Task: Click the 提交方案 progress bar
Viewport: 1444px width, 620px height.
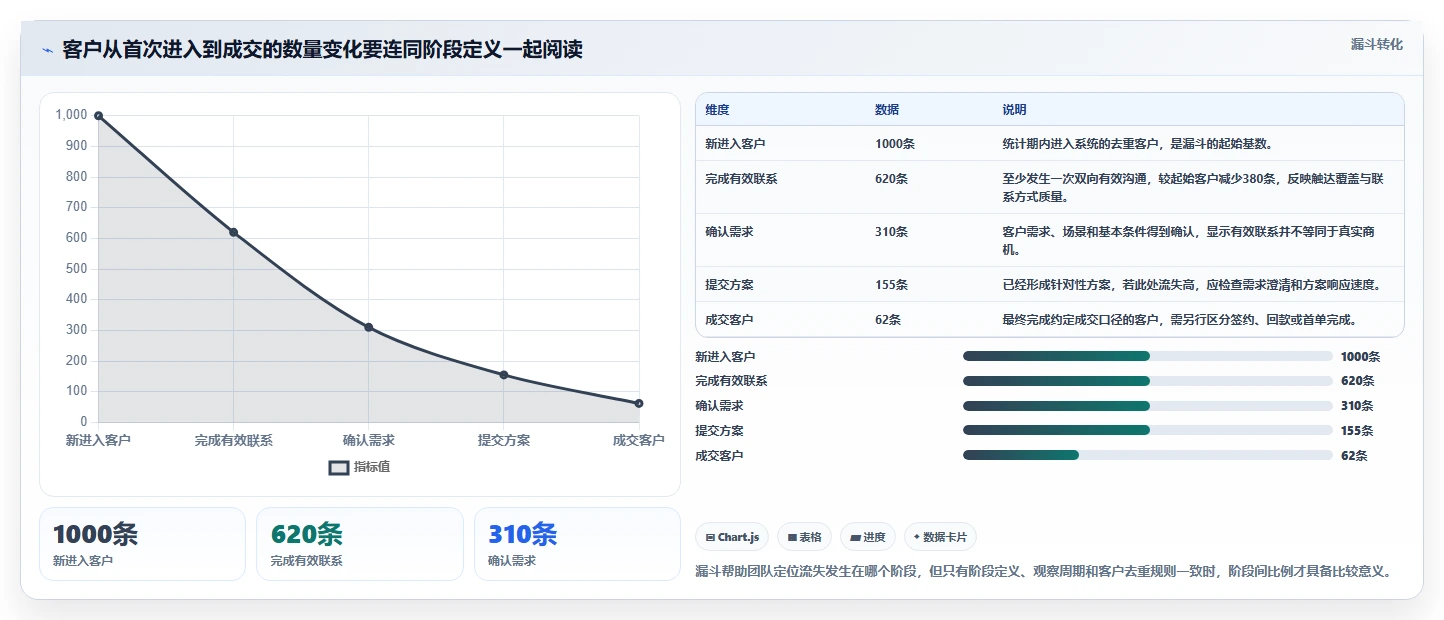Action: click(1148, 430)
